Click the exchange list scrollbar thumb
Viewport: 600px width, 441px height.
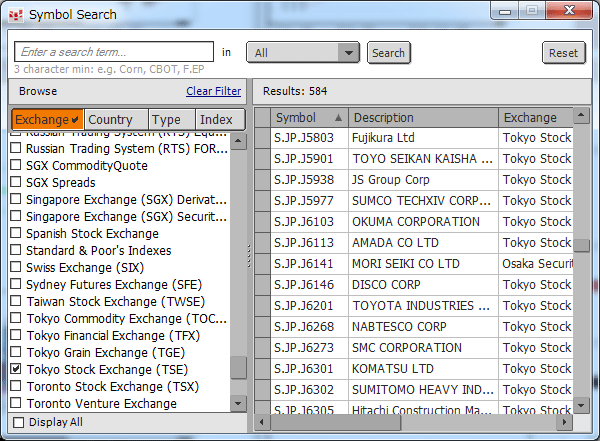click(238, 368)
